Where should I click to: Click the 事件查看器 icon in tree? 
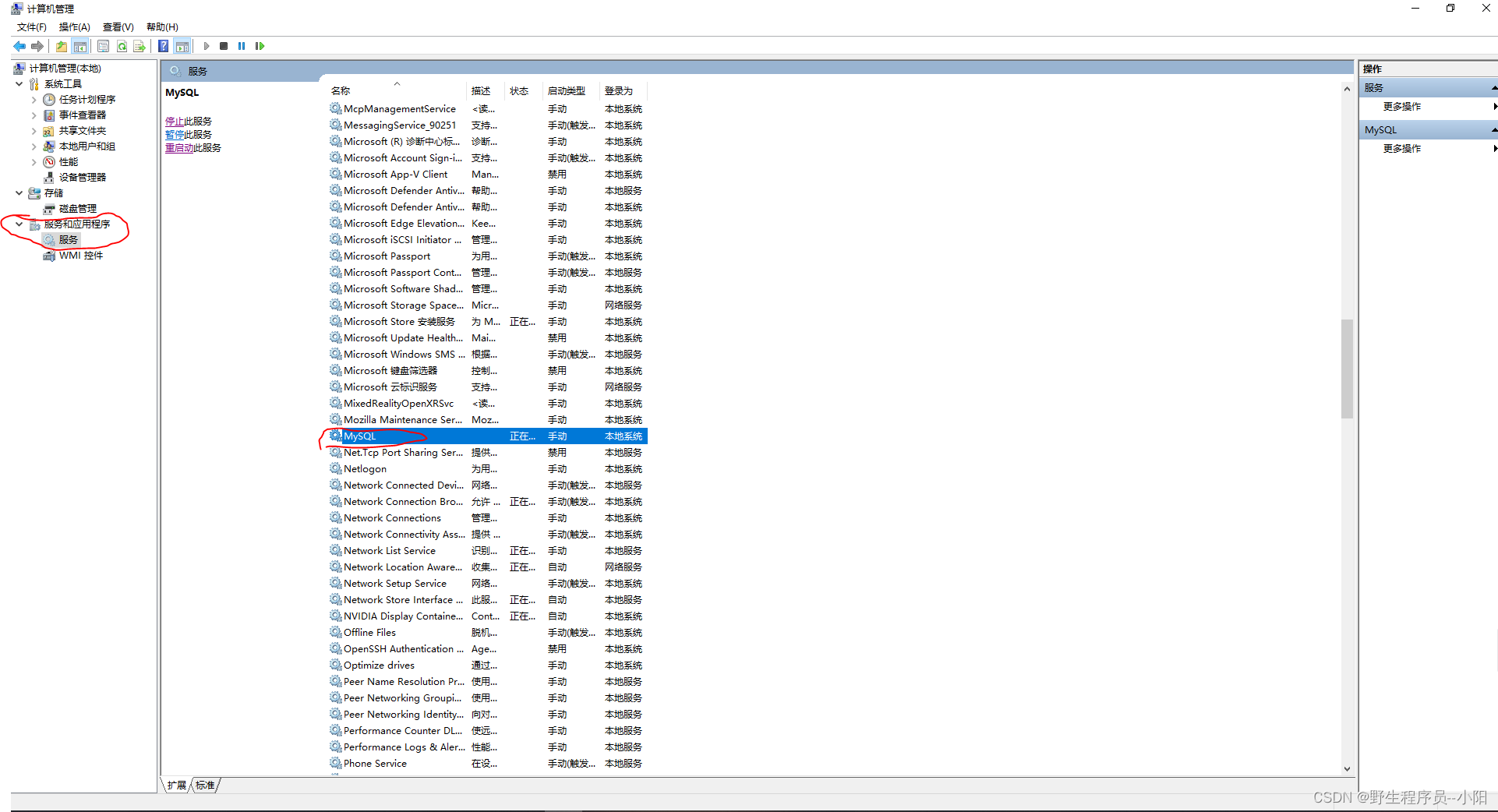tap(49, 115)
